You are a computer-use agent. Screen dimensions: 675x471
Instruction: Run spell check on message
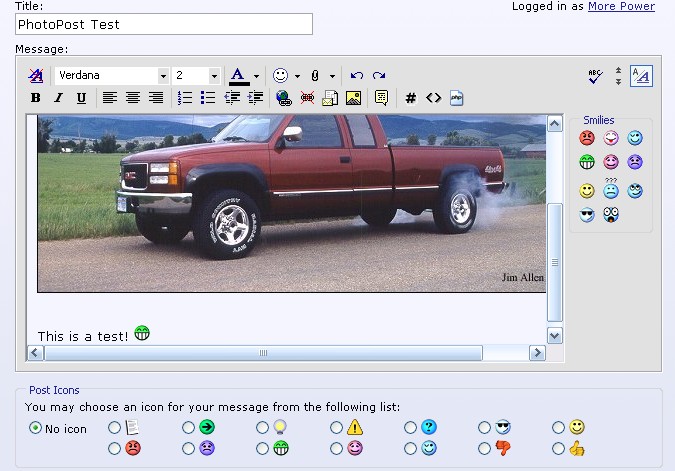[596, 76]
